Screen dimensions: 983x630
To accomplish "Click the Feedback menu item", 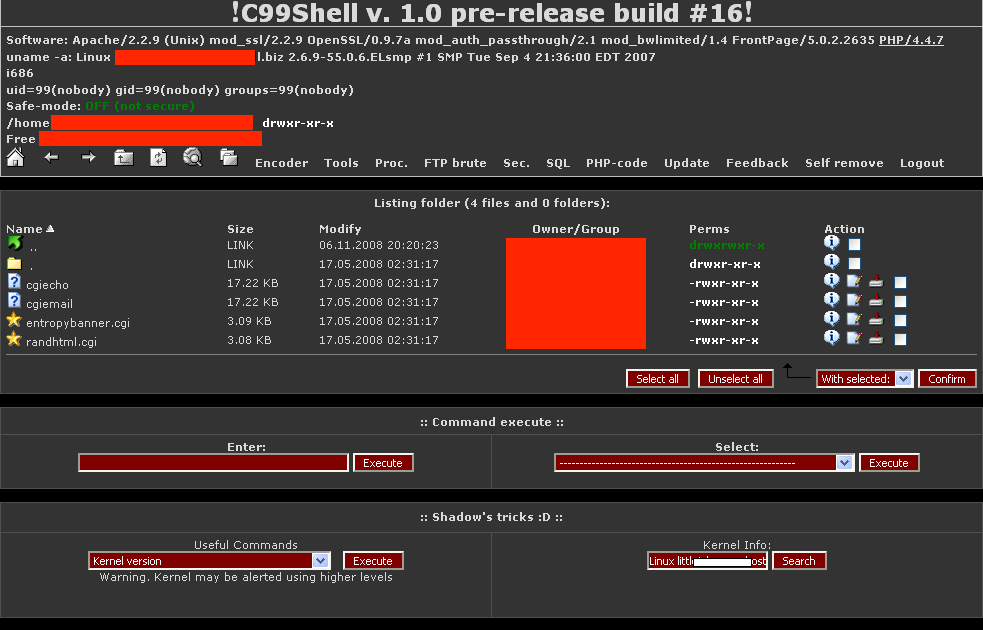I will 757,163.
